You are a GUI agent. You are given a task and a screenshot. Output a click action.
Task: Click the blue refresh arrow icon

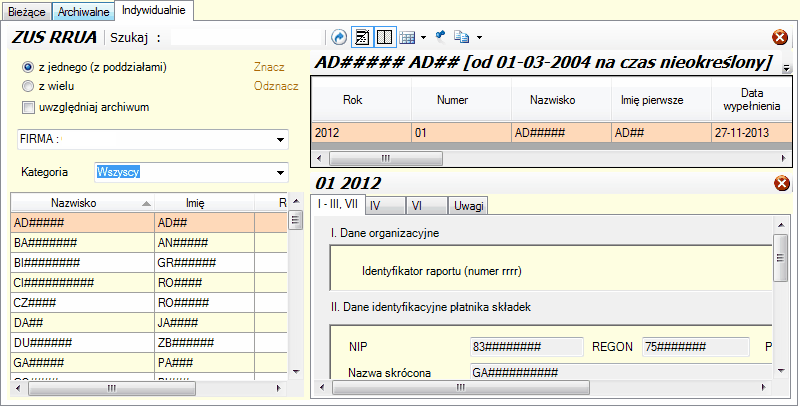pyautogui.click(x=339, y=37)
